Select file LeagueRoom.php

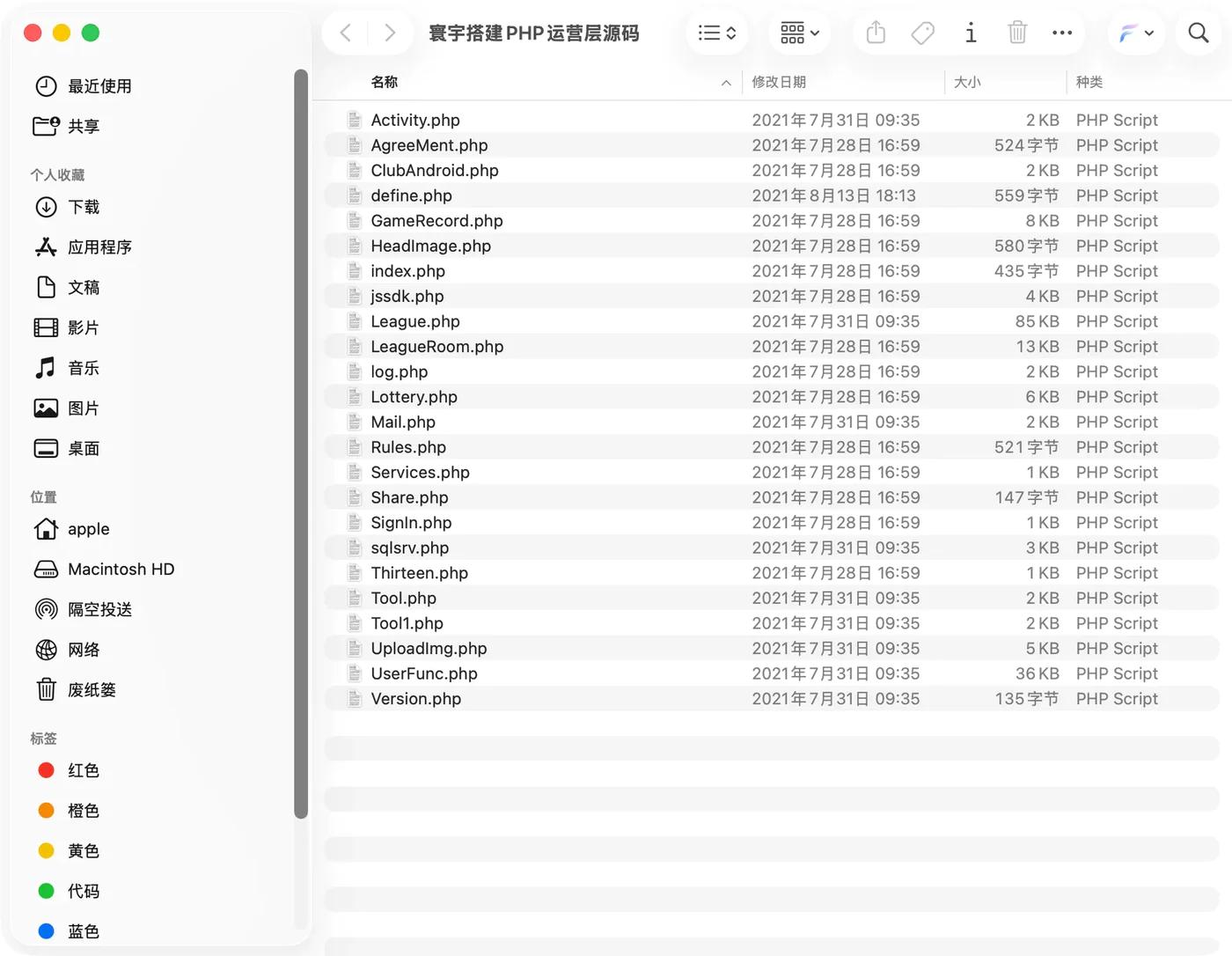click(x=772, y=347)
